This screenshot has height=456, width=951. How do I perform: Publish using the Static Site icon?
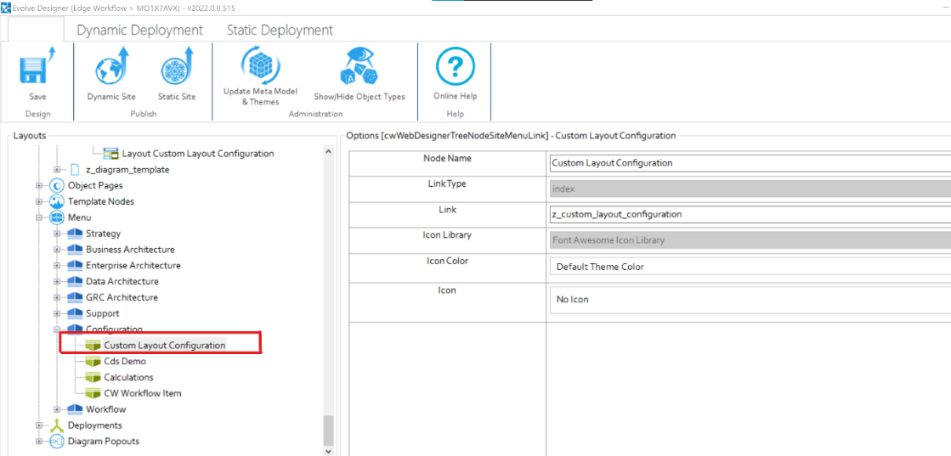click(x=176, y=70)
